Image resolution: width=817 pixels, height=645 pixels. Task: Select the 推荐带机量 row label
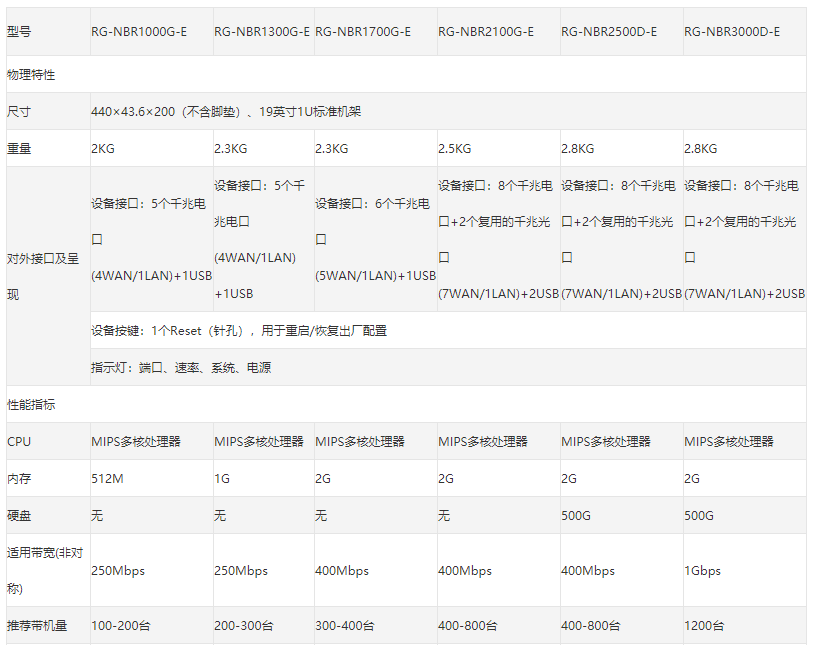(x=38, y=626)
